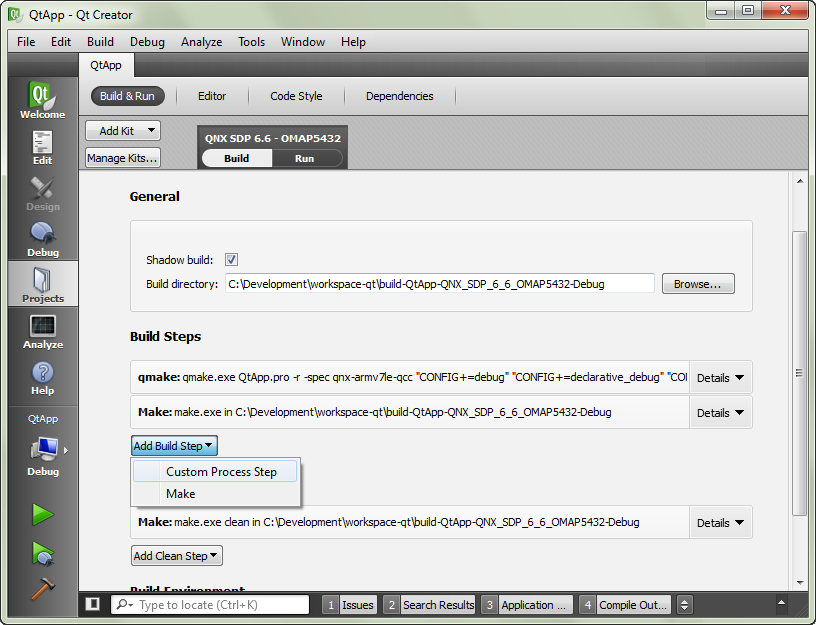The width and height of the screenshot is (816, 625).
Task: Click the Start Debugging run icon
Action: tap(42, 552)
